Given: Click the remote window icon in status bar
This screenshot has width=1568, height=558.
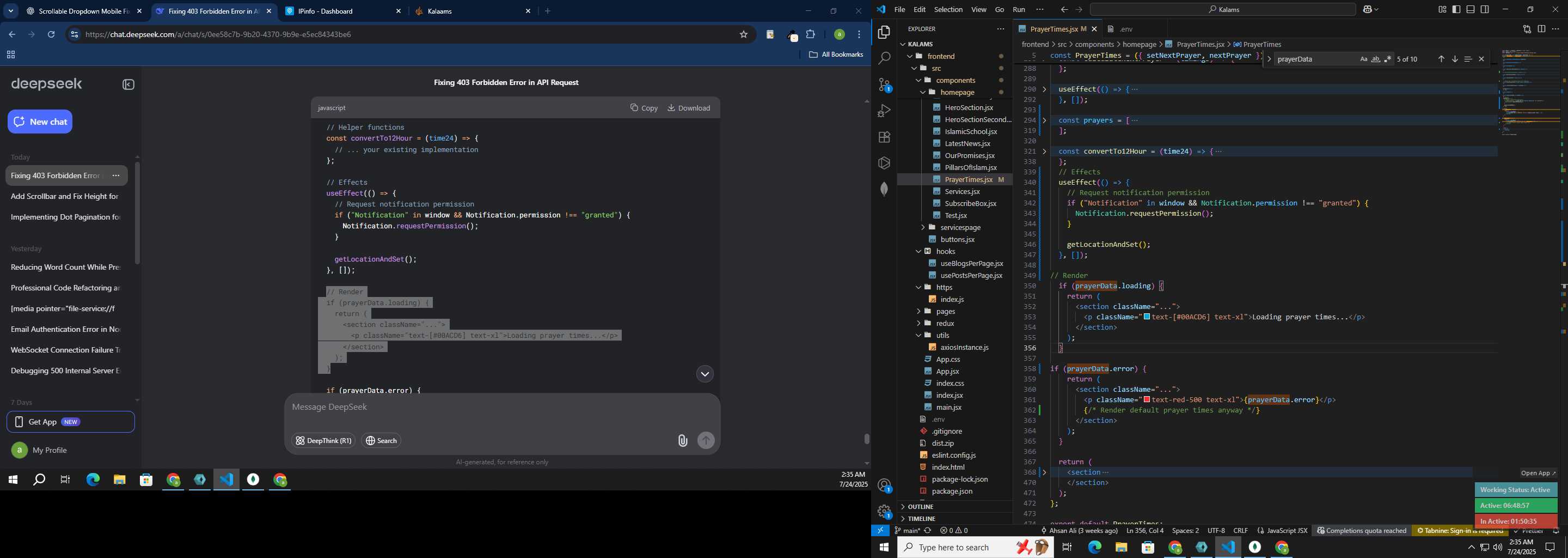Looking at the screenshot, I should (x=880, y=531).
